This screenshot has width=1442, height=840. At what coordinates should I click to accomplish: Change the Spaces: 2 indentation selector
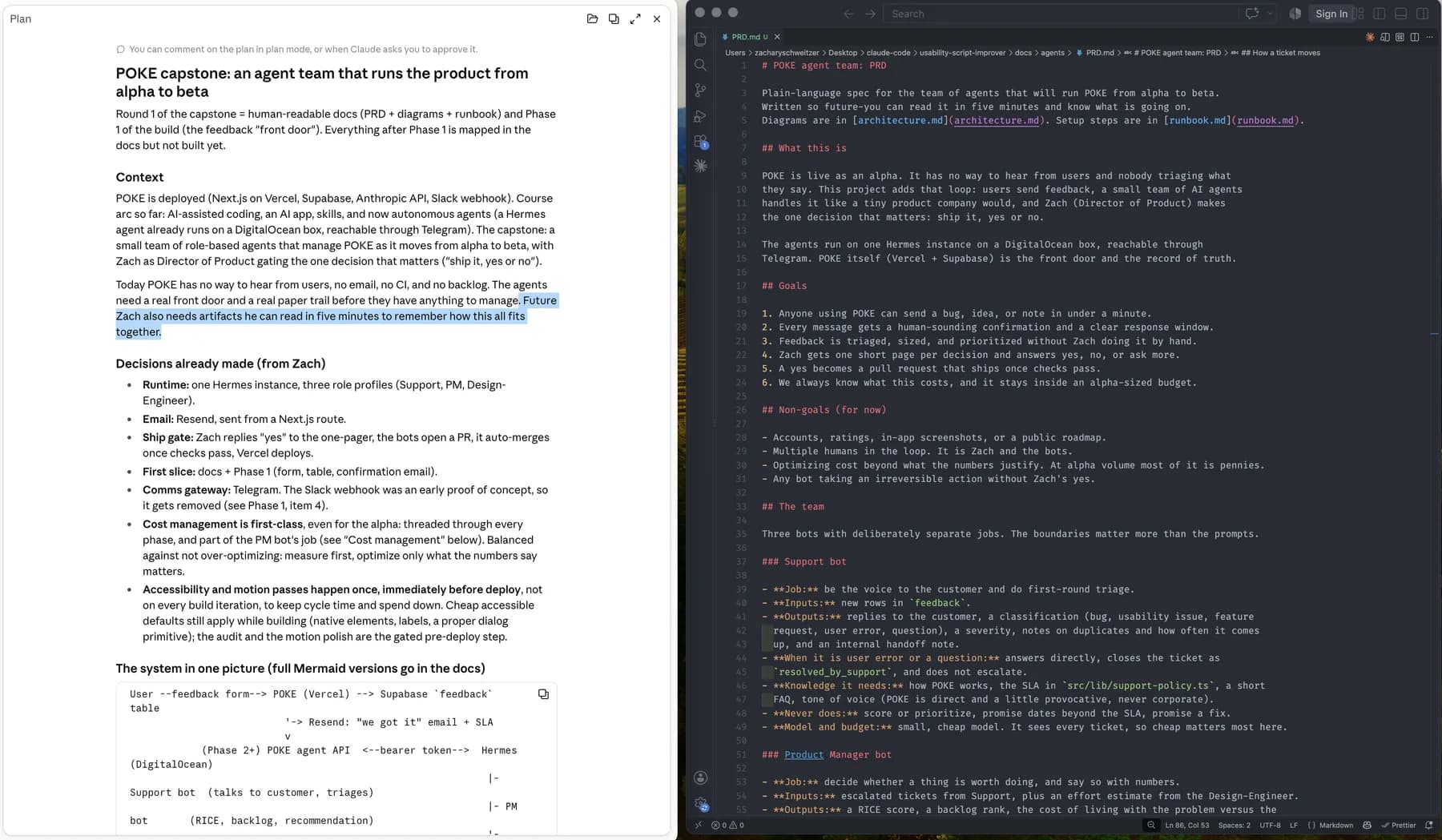[x=1234, y=825]
